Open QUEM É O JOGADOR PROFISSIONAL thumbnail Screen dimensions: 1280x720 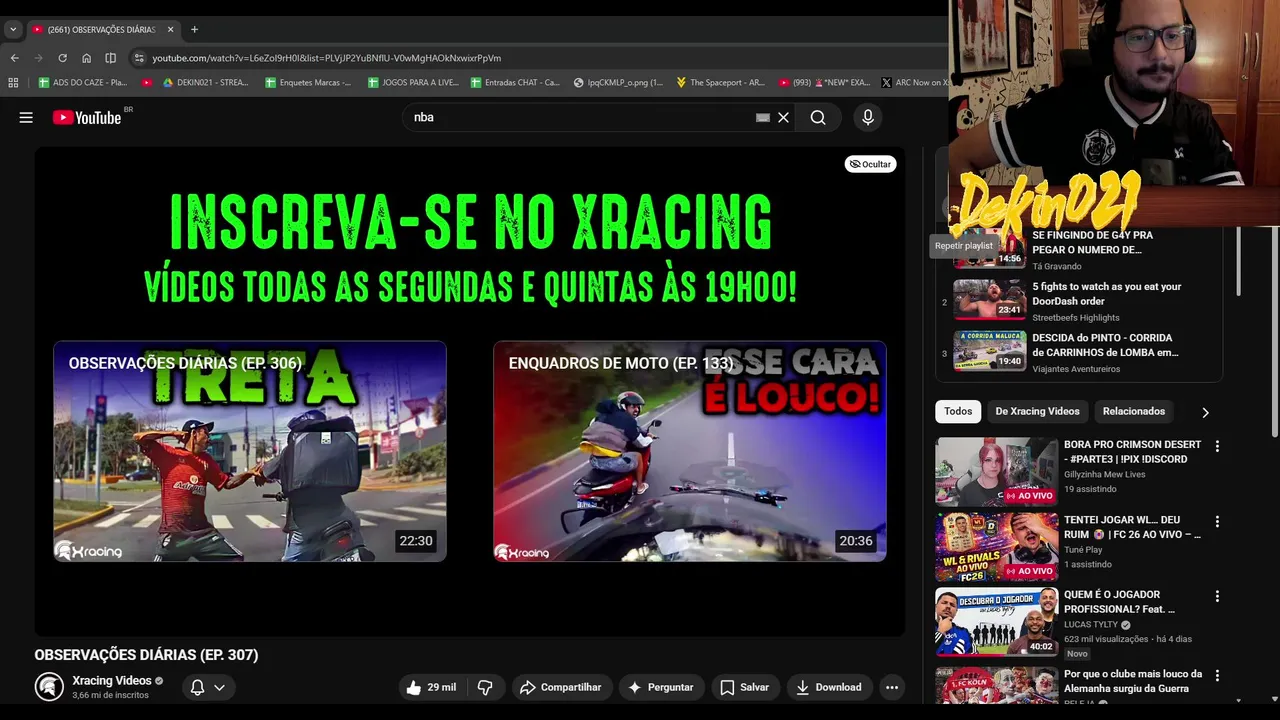coord(996,622)
